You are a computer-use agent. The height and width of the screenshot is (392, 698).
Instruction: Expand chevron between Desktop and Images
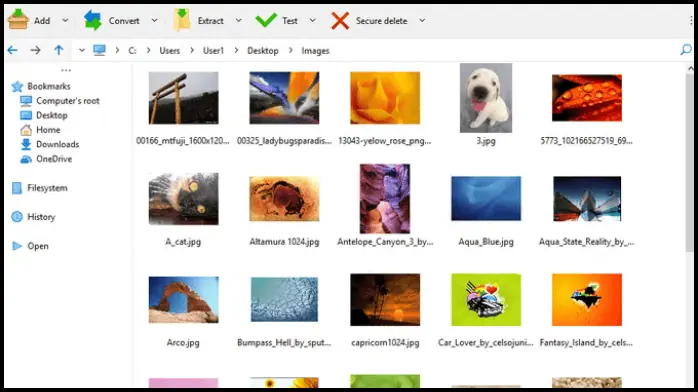291,50
